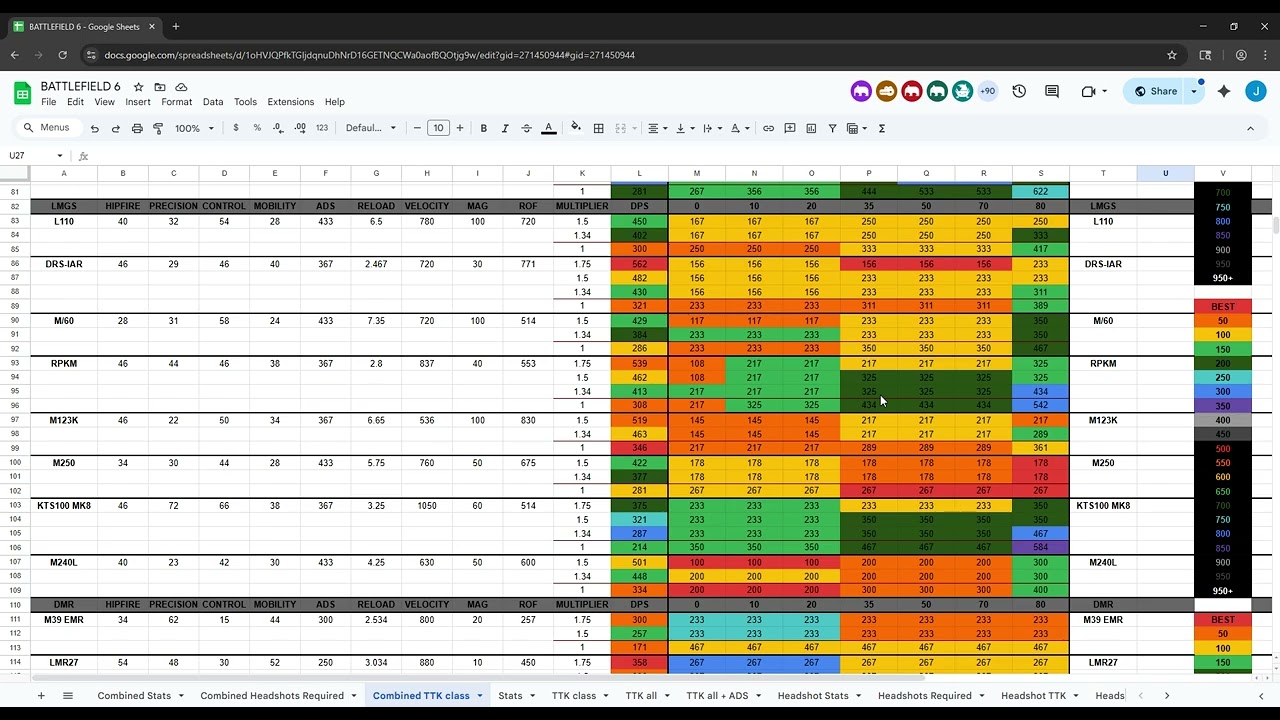Toggle italic formatting
Viewport: 1280px width, 720px height.
coord(505,128)
